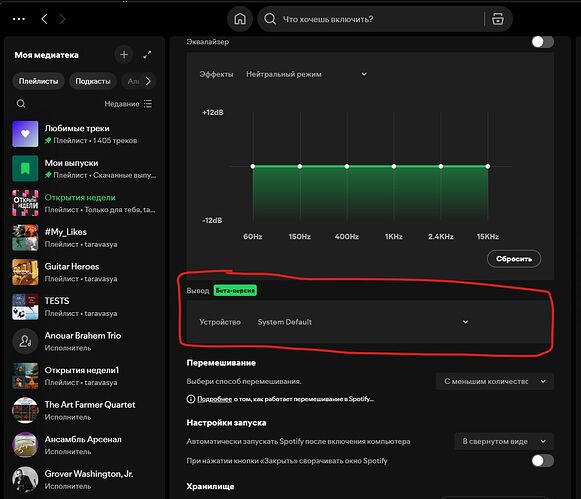Click the library search magnifier icon
This screenshot has width=581, height=499.
[x=21, y=104]
